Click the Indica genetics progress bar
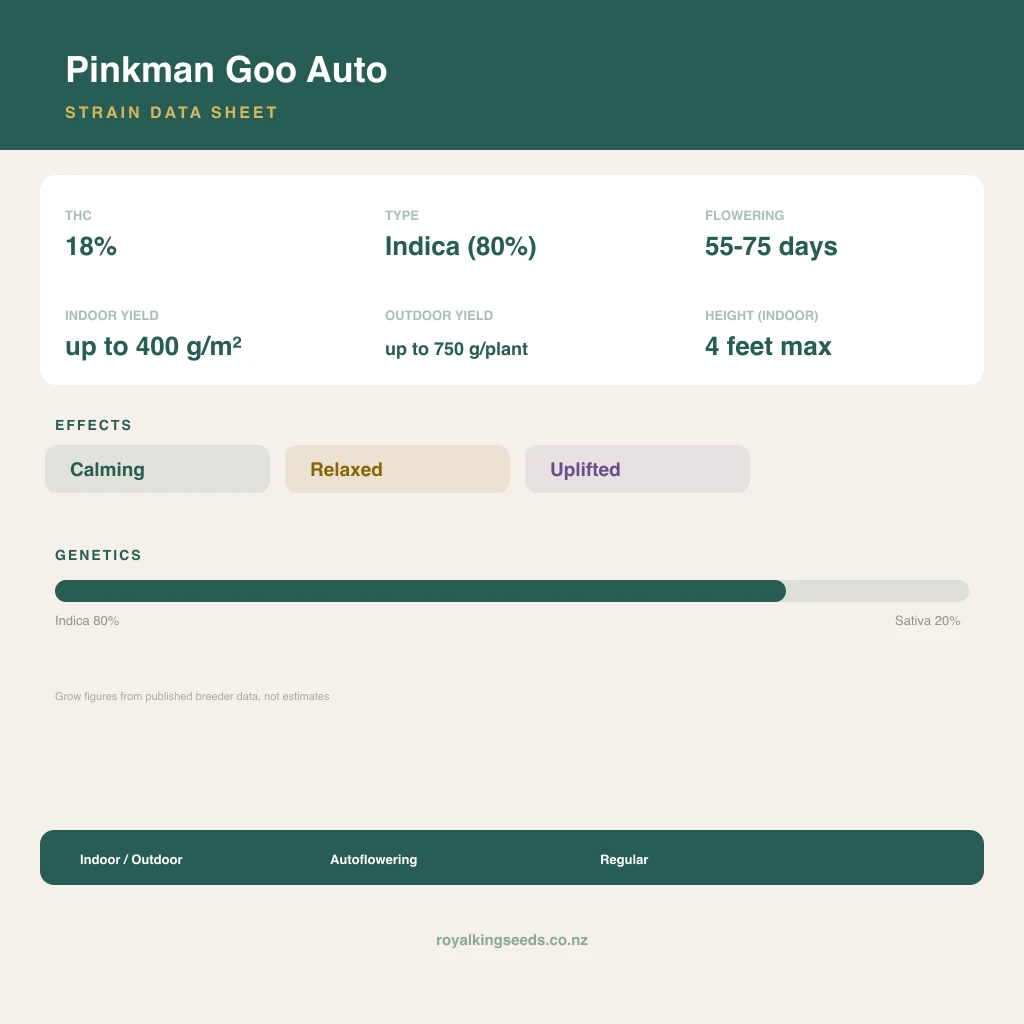The height and width of the screenshot is (1024, 1024). 421,591
